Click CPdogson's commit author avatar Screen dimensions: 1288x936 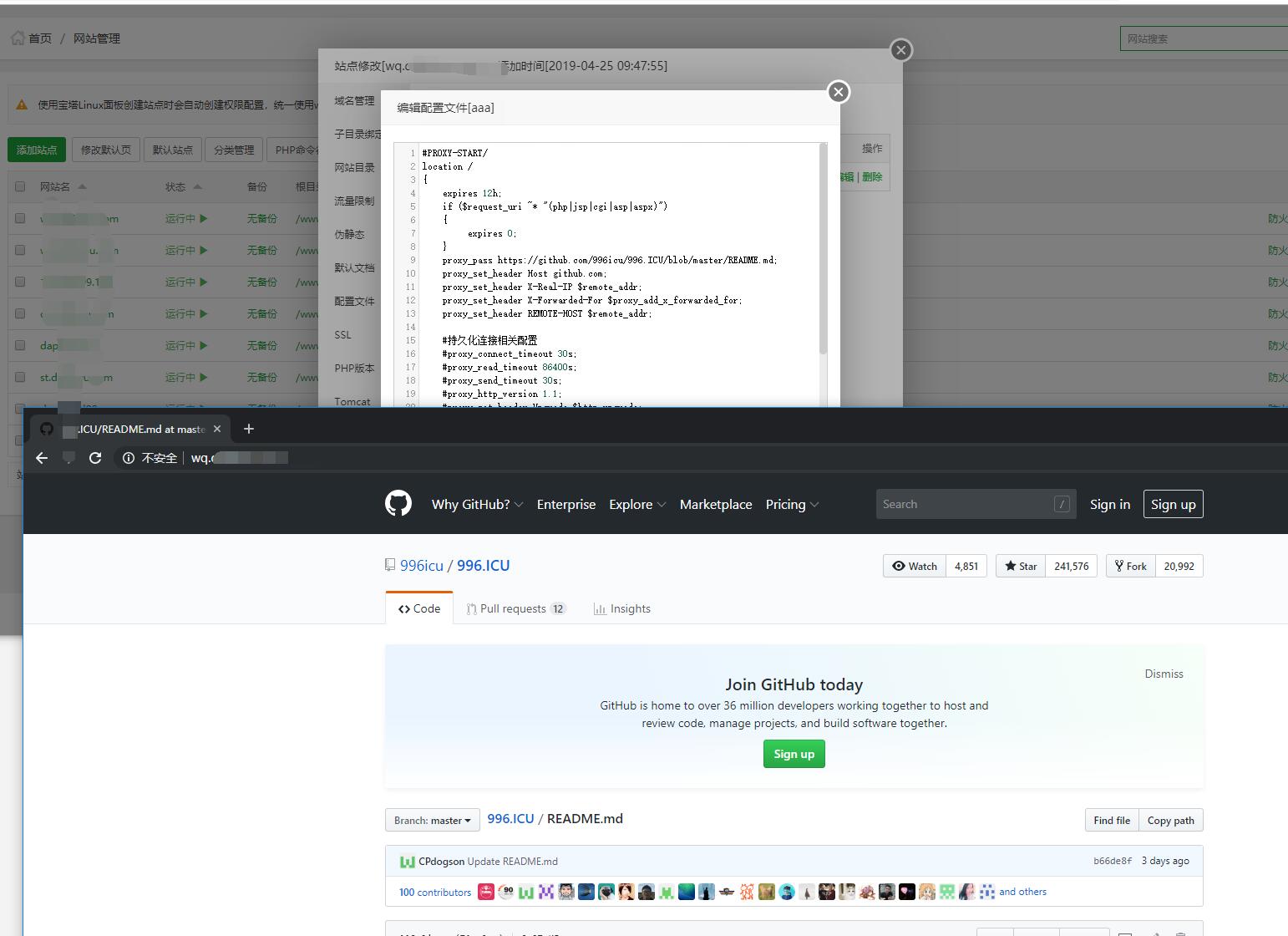point(408,862)
